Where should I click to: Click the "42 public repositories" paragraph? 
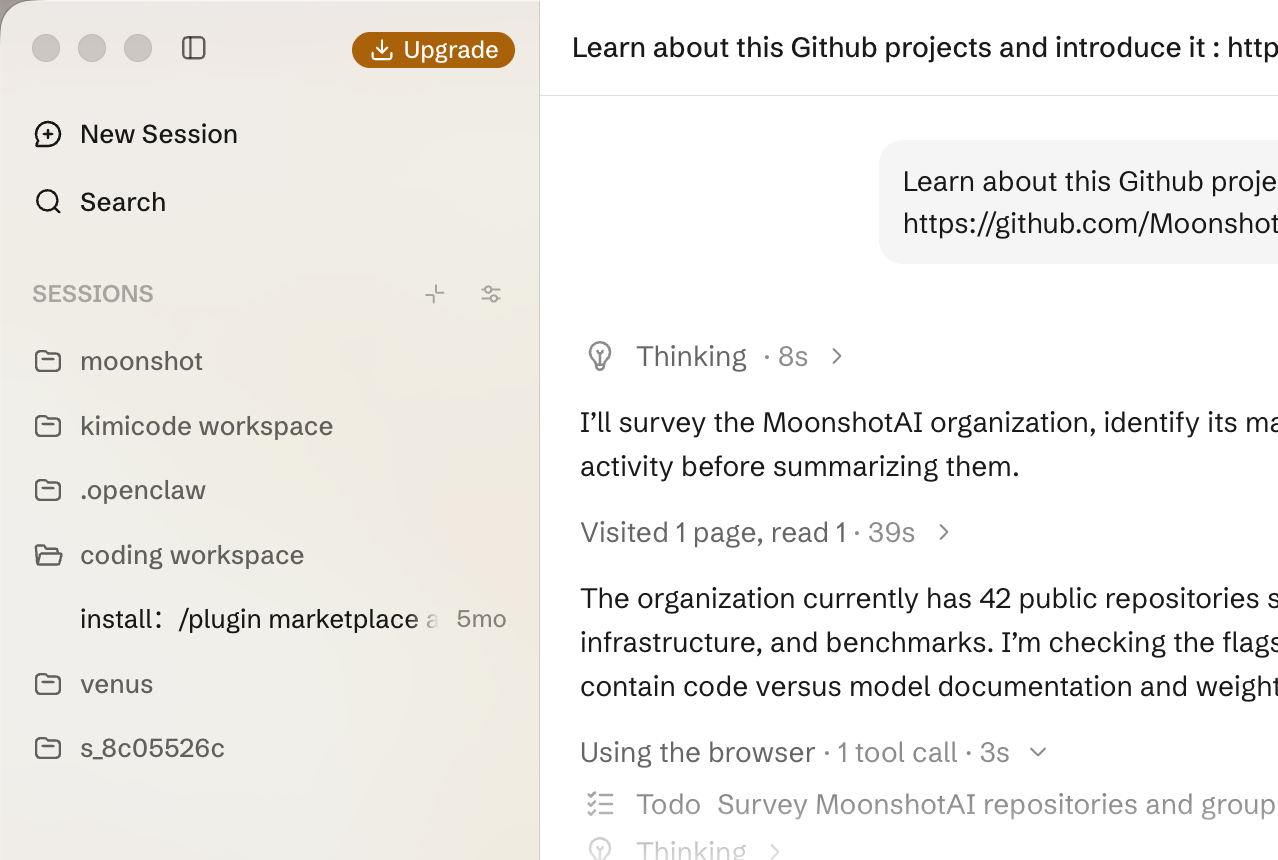point(929,642)
